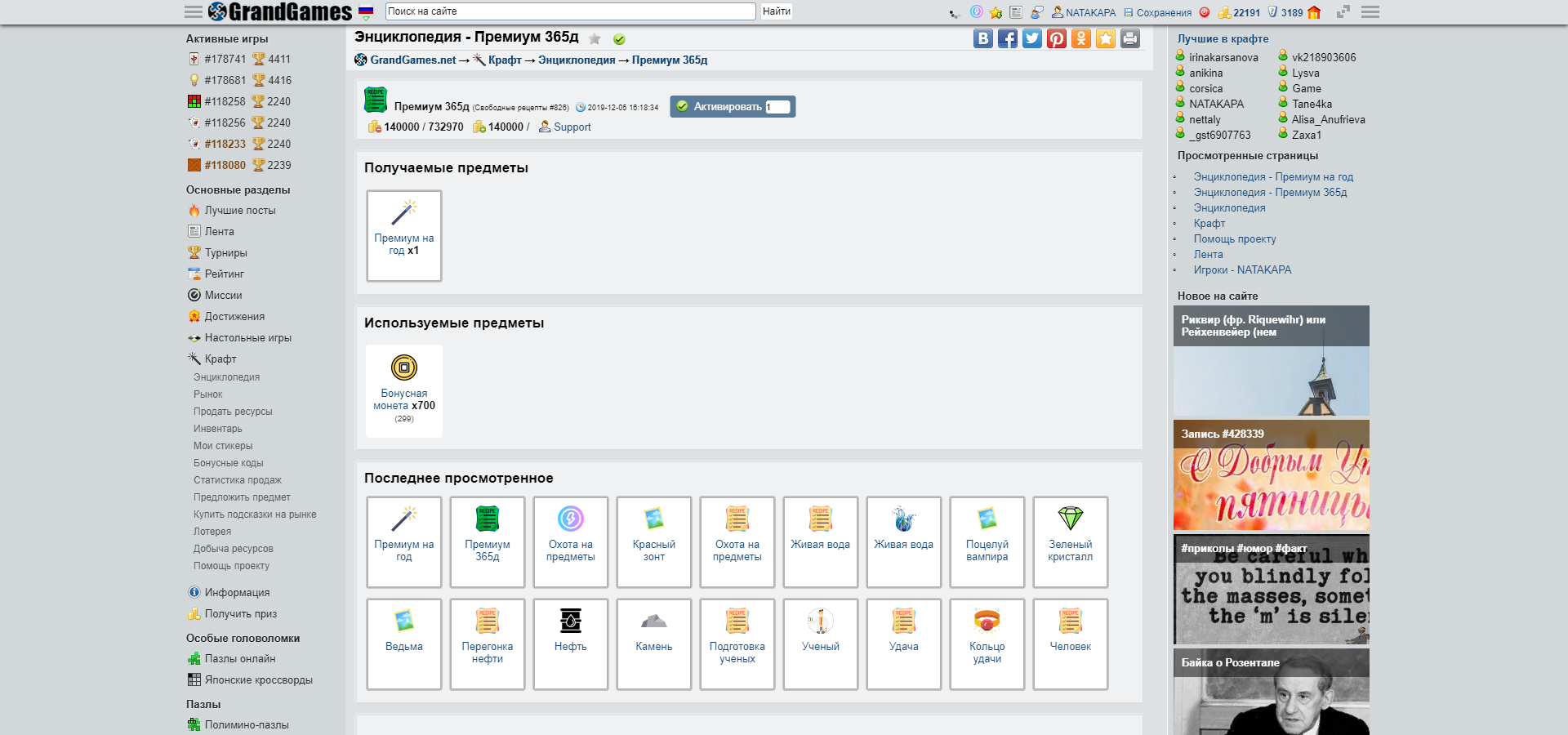Viewport: 1568px width, 735px height.
Task: Click the orange star bookmark share icon
Action: [x=1106, y=38]
